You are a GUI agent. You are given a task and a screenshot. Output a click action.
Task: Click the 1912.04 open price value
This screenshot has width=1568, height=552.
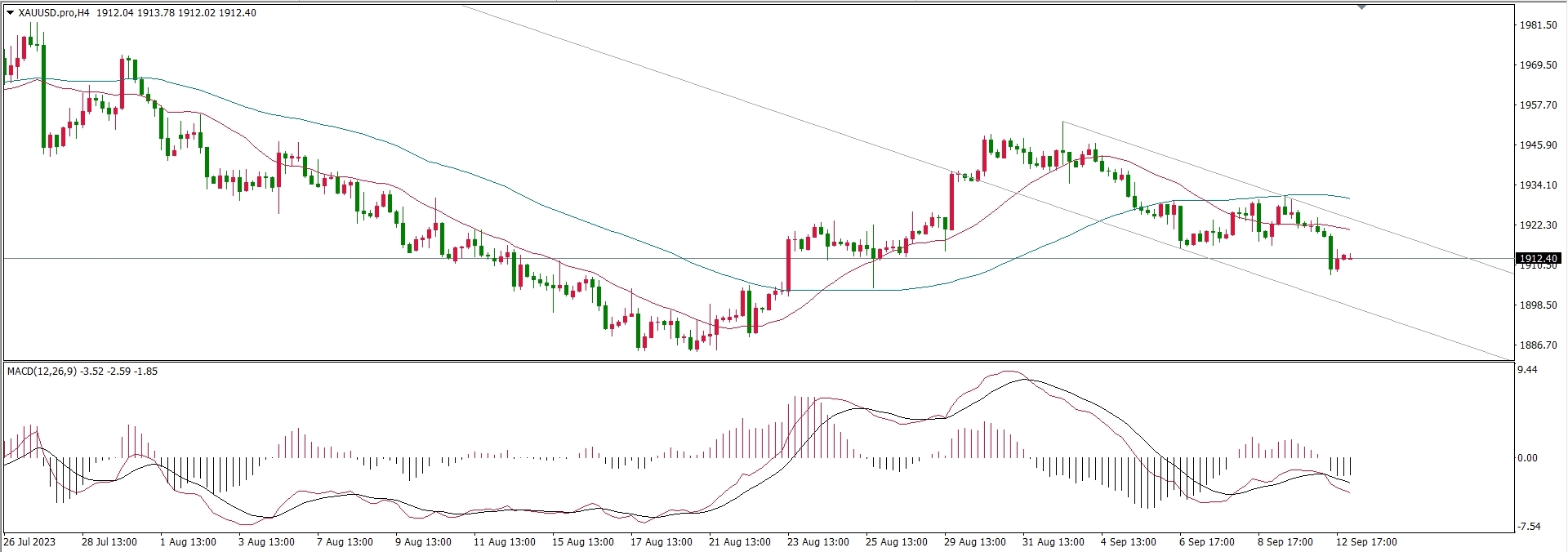(x=114, y=13)
